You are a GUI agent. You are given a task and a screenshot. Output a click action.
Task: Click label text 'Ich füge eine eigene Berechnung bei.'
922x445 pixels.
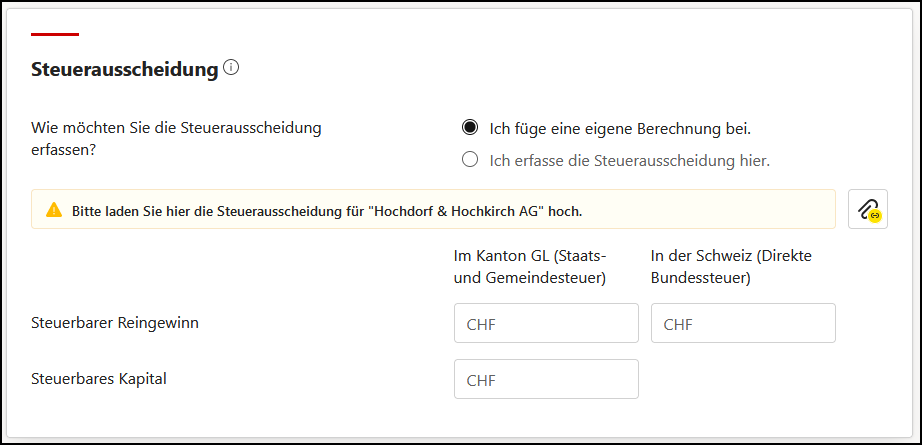(620, 128)
